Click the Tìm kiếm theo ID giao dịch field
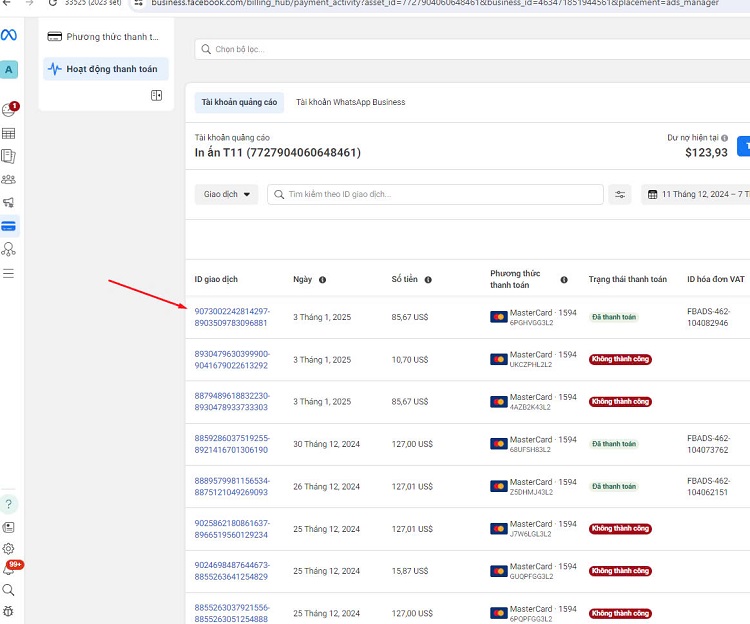 [x=435, y=195]
